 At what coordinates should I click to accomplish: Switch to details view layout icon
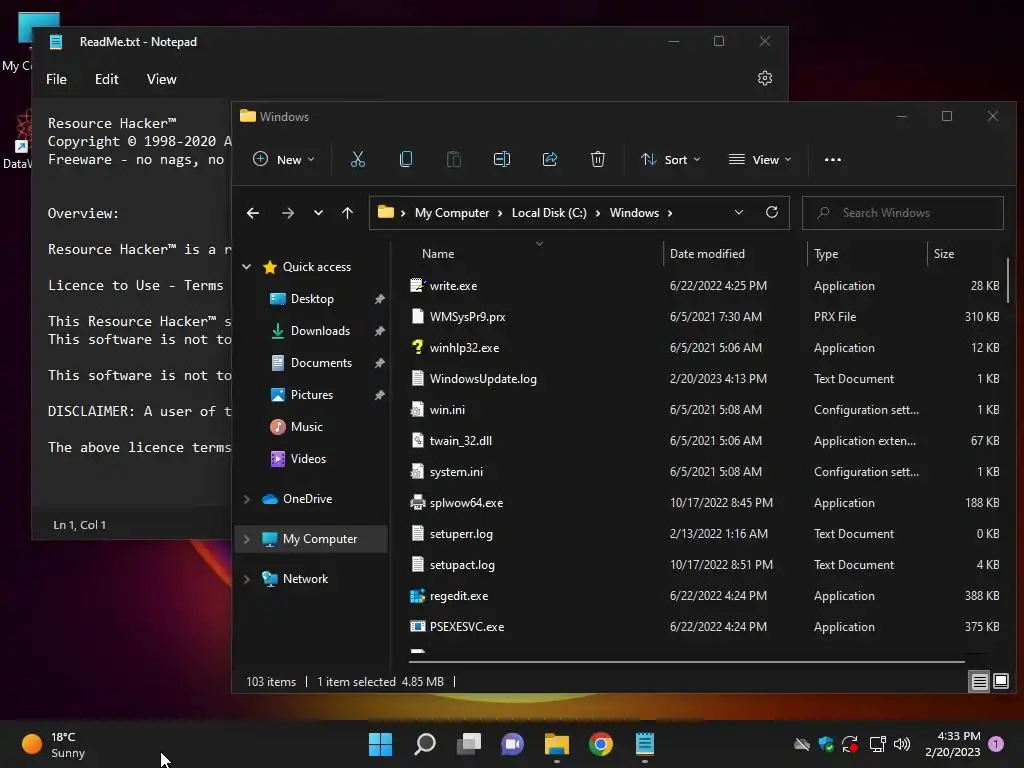pyautogui.click(x=980, y=682)
